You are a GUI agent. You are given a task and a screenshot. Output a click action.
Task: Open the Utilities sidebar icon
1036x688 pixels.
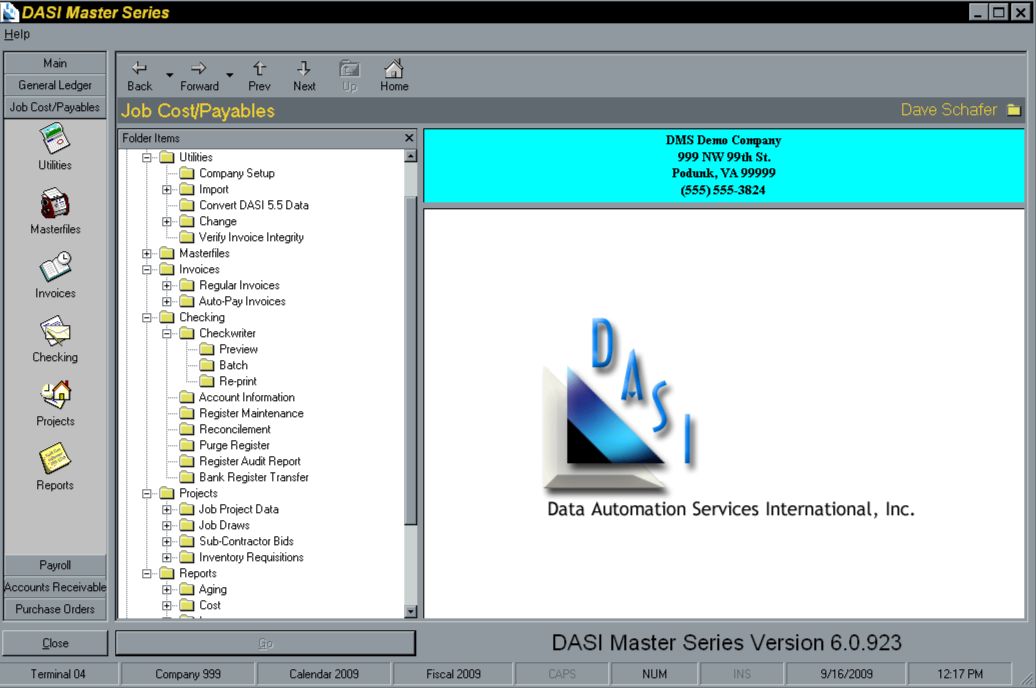click(x=55, y=139)
